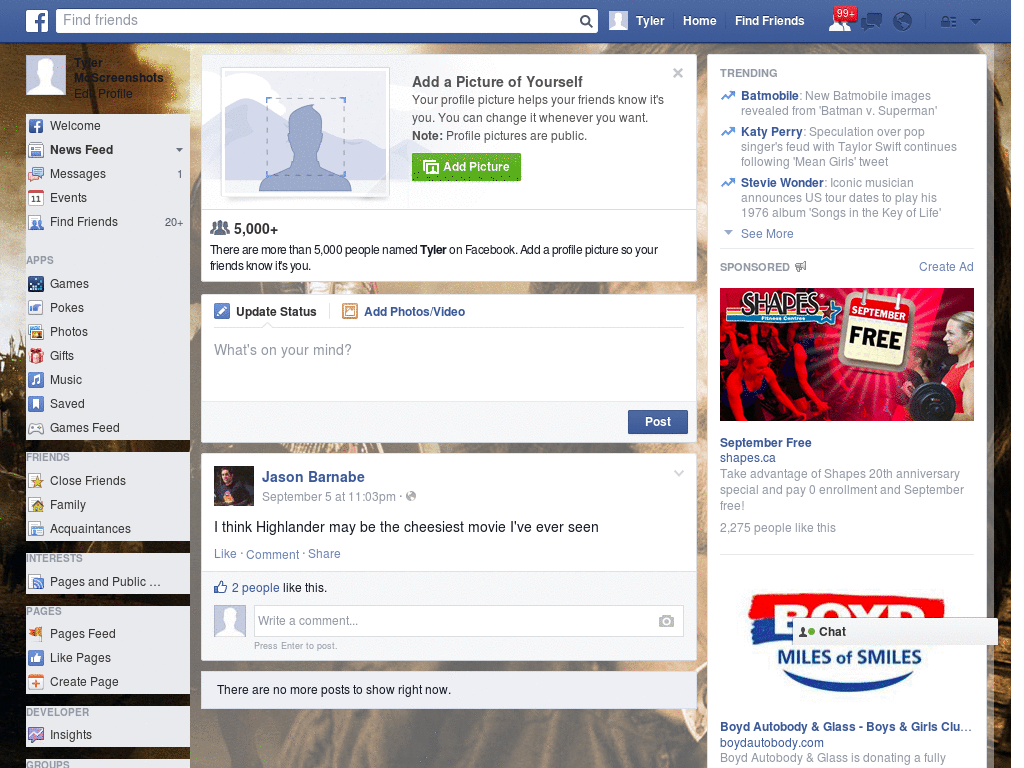
Task: Click the What's on your mind box
Action: (x=449, y=364)
